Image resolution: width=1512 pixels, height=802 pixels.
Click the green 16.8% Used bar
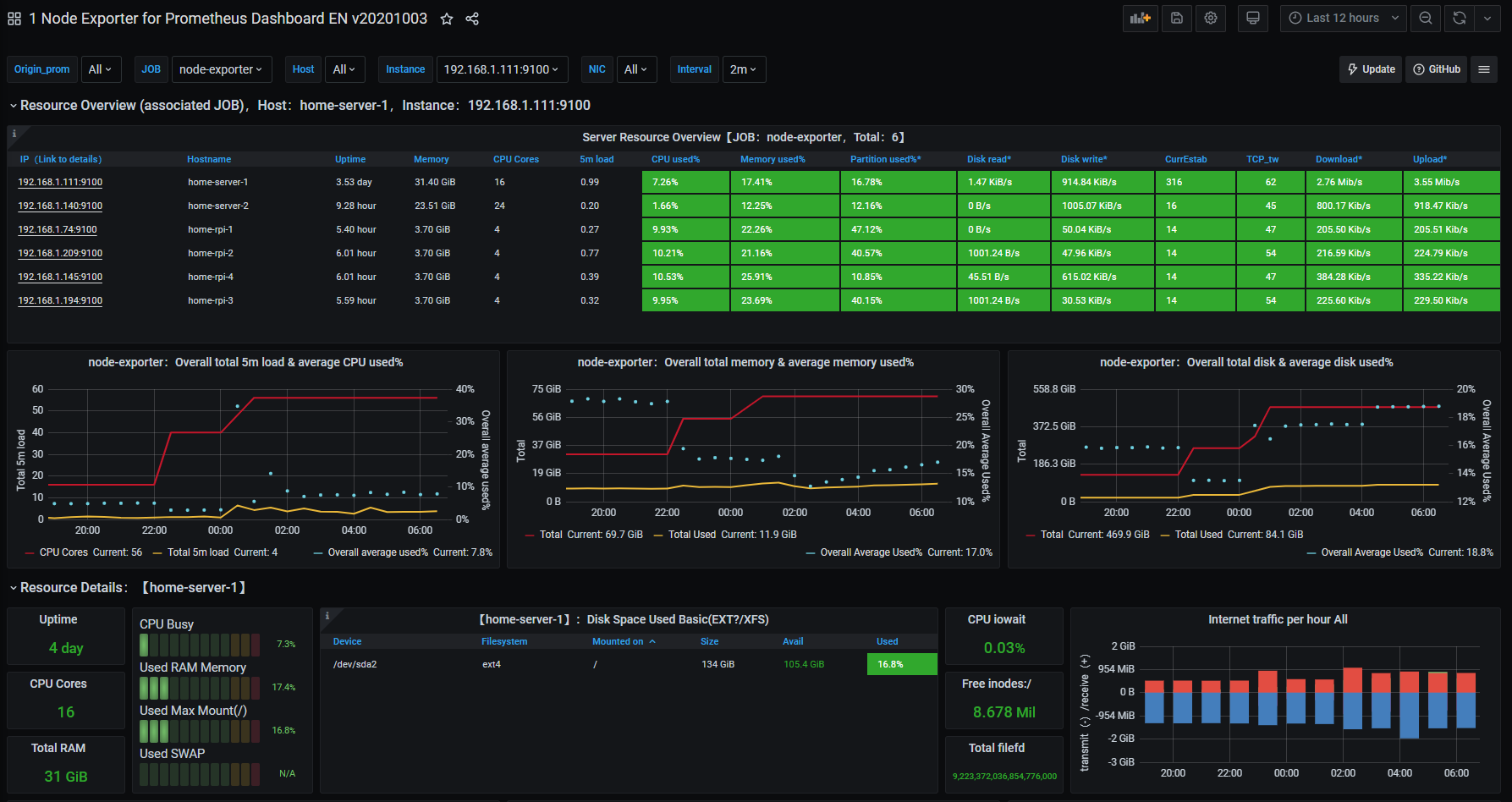coord(901,663)
